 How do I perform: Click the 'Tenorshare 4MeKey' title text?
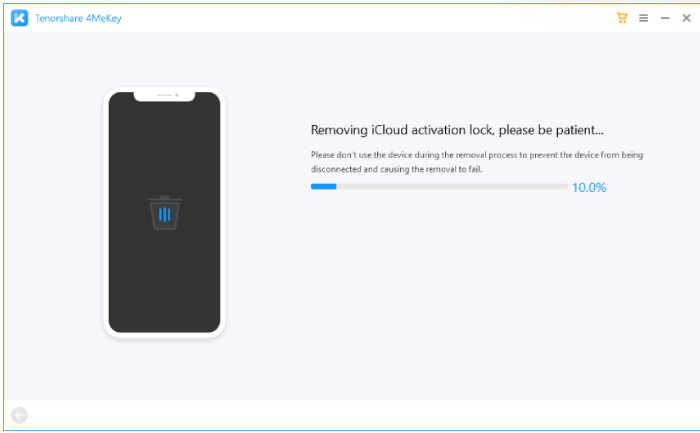pyautogui.click(x=78, y=18)
